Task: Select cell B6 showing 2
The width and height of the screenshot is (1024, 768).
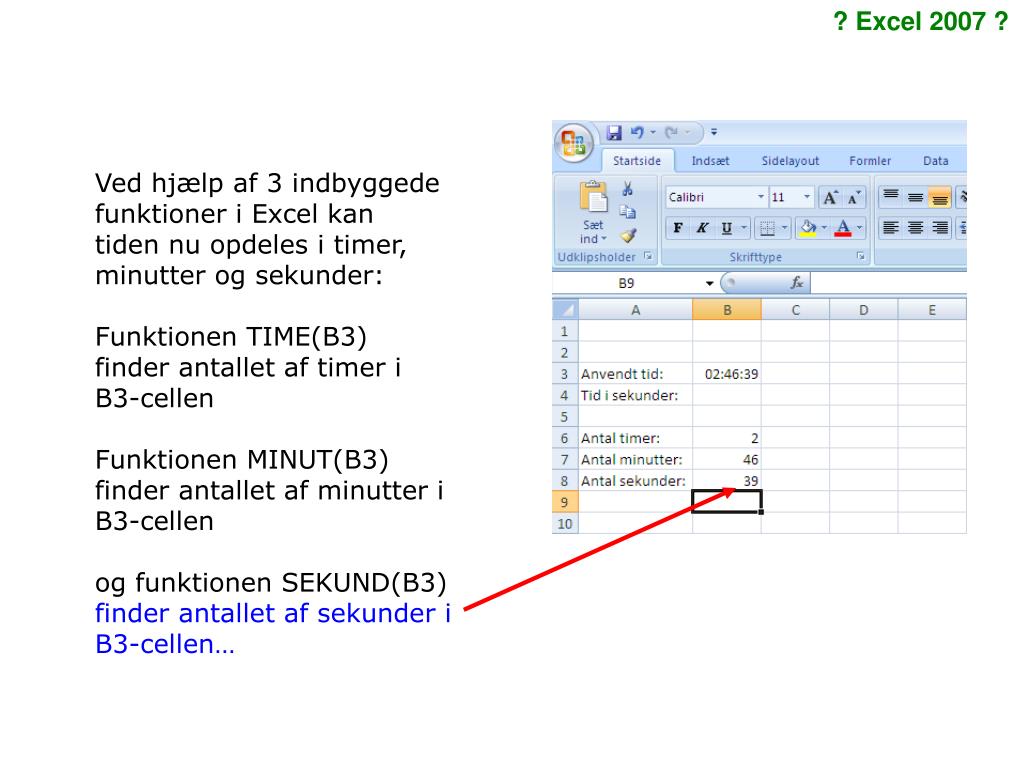Action: pos(727,438)
